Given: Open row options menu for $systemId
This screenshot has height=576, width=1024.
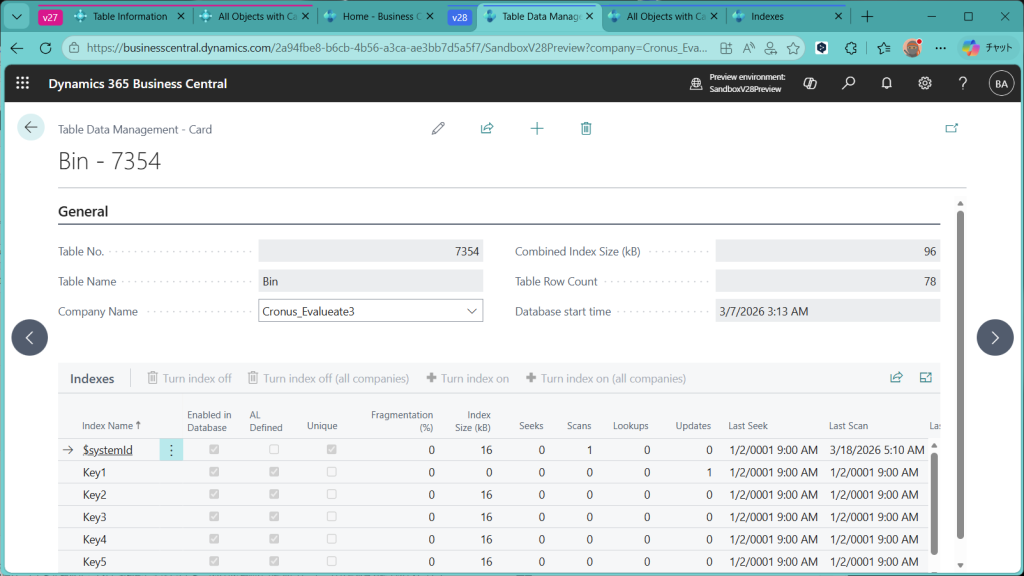Looking at the screenshot, I should [x=171, y=450].
